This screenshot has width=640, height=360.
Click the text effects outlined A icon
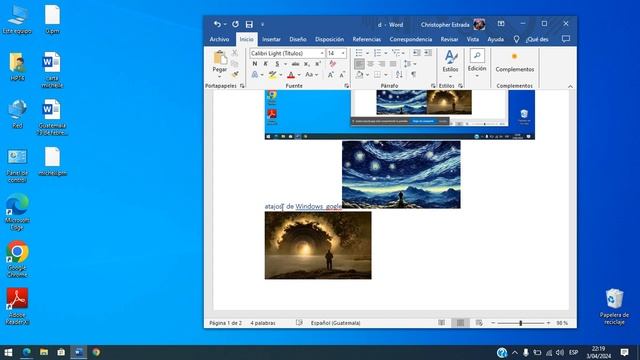(255, 75)
